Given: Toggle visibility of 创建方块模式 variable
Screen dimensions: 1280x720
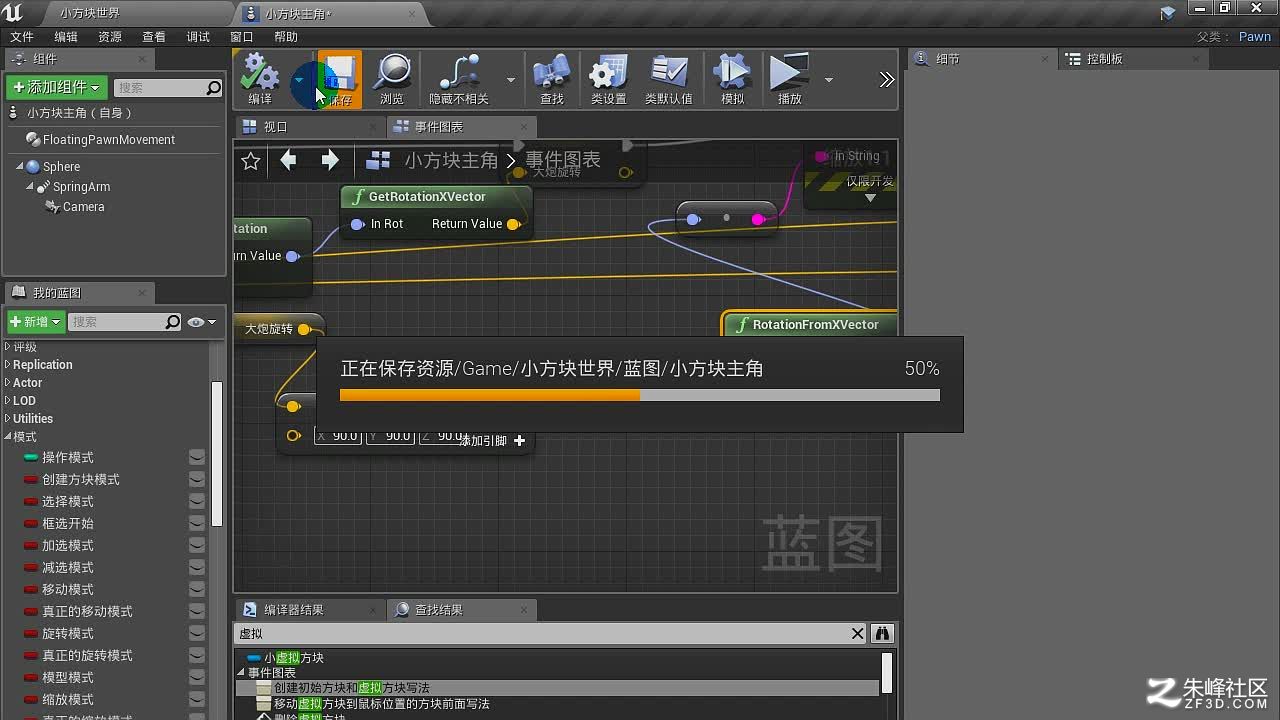Looking at the screenshot, I should click(197, 479).
